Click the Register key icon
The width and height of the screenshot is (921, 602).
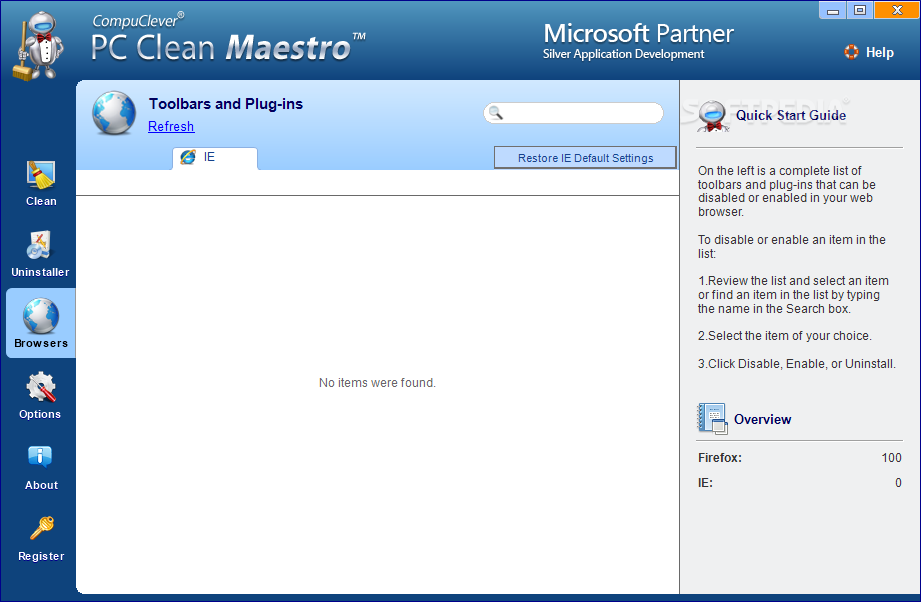(x=42, y=527)
